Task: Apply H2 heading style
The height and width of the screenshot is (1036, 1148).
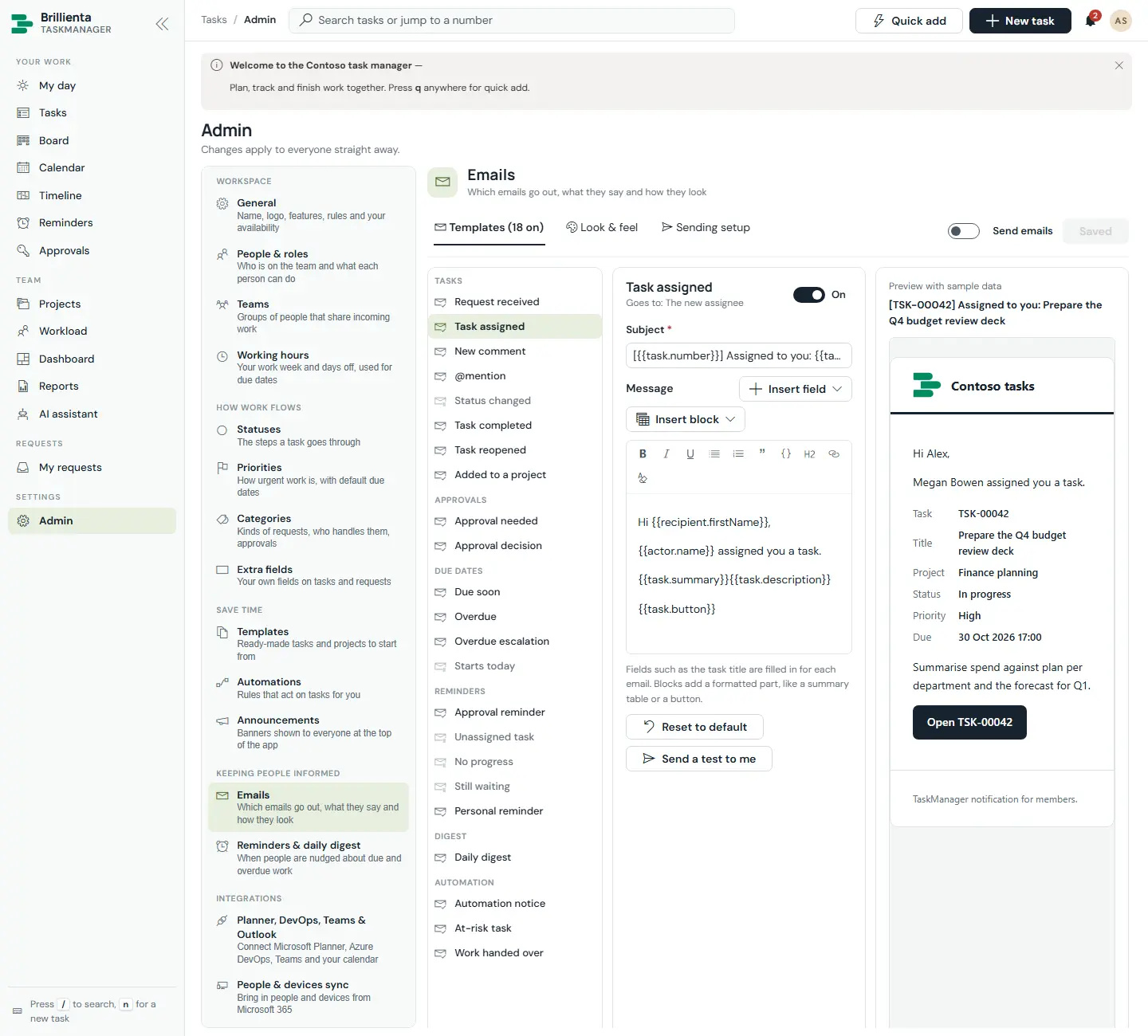Action: point(810,454)
